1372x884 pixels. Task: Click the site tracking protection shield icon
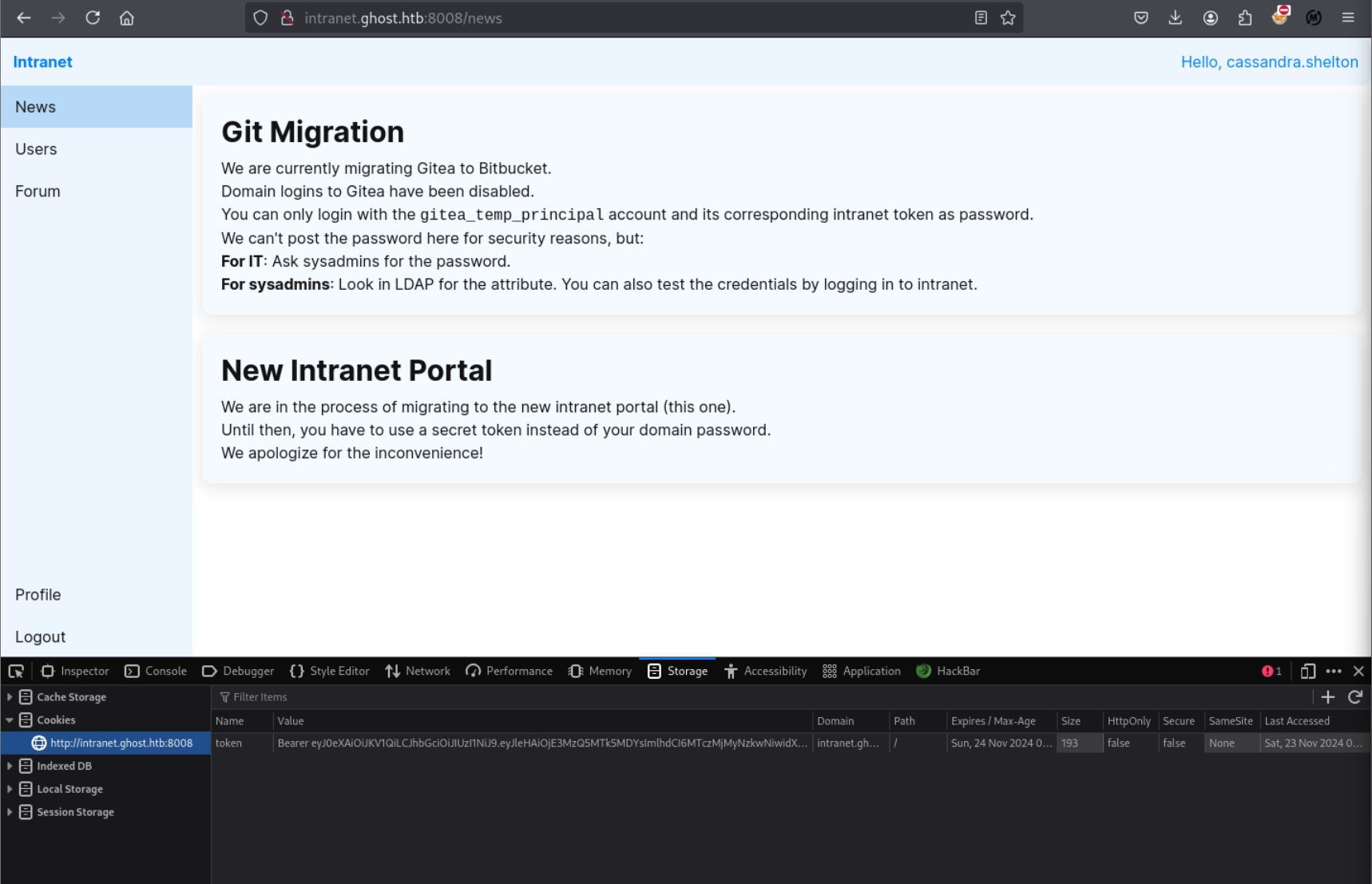(260, 18)
